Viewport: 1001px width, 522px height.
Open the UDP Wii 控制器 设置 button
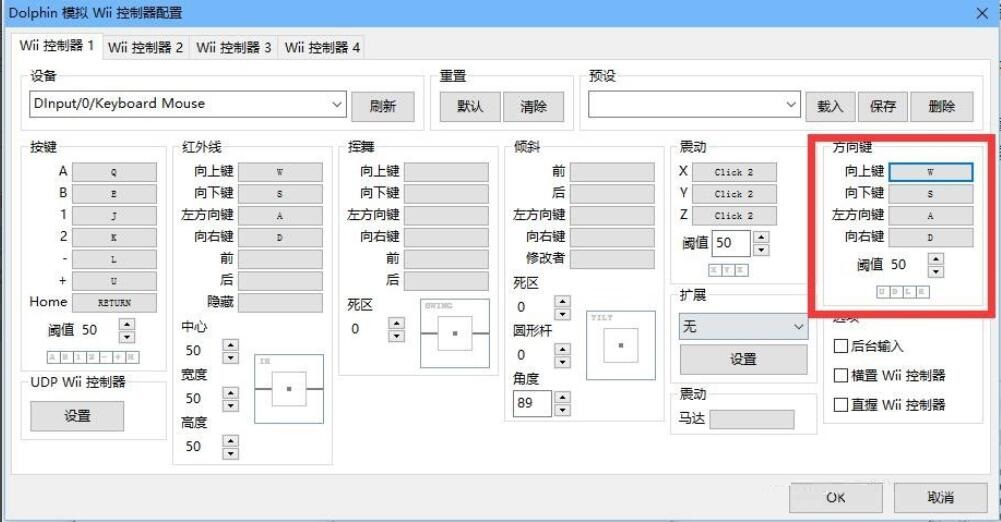77,416
